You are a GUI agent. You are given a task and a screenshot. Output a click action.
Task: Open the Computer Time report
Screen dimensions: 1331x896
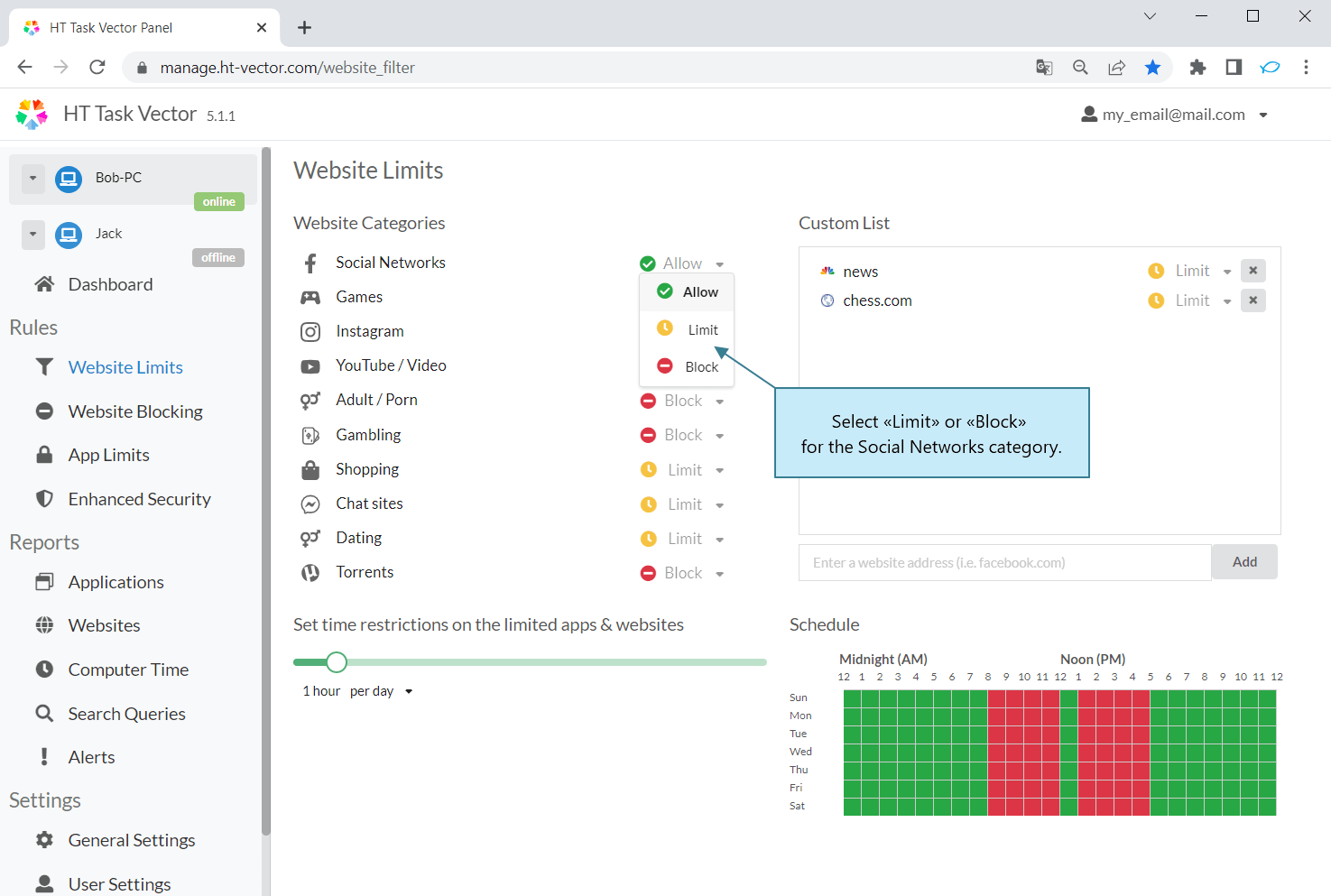128,670
